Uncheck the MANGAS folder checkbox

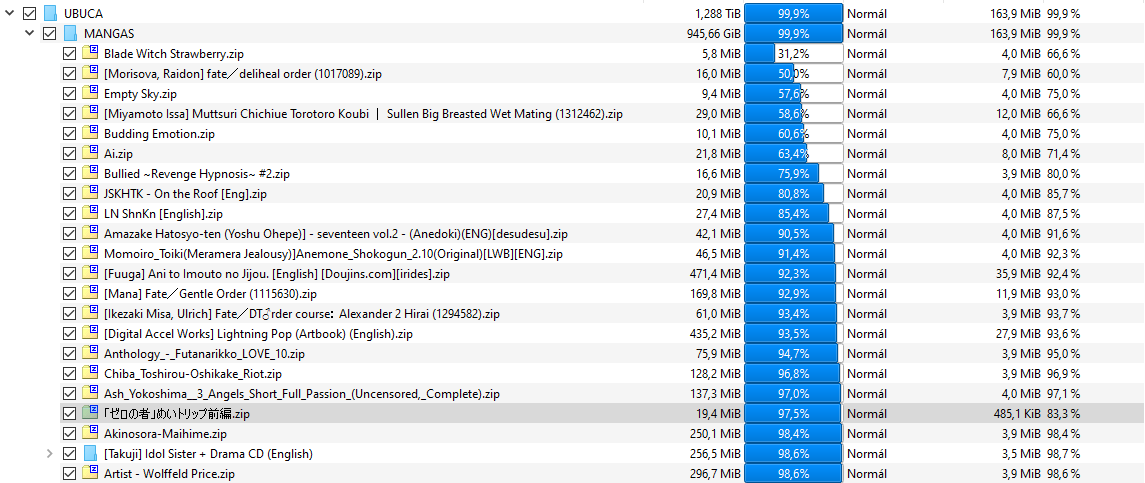tap(50, 34)
